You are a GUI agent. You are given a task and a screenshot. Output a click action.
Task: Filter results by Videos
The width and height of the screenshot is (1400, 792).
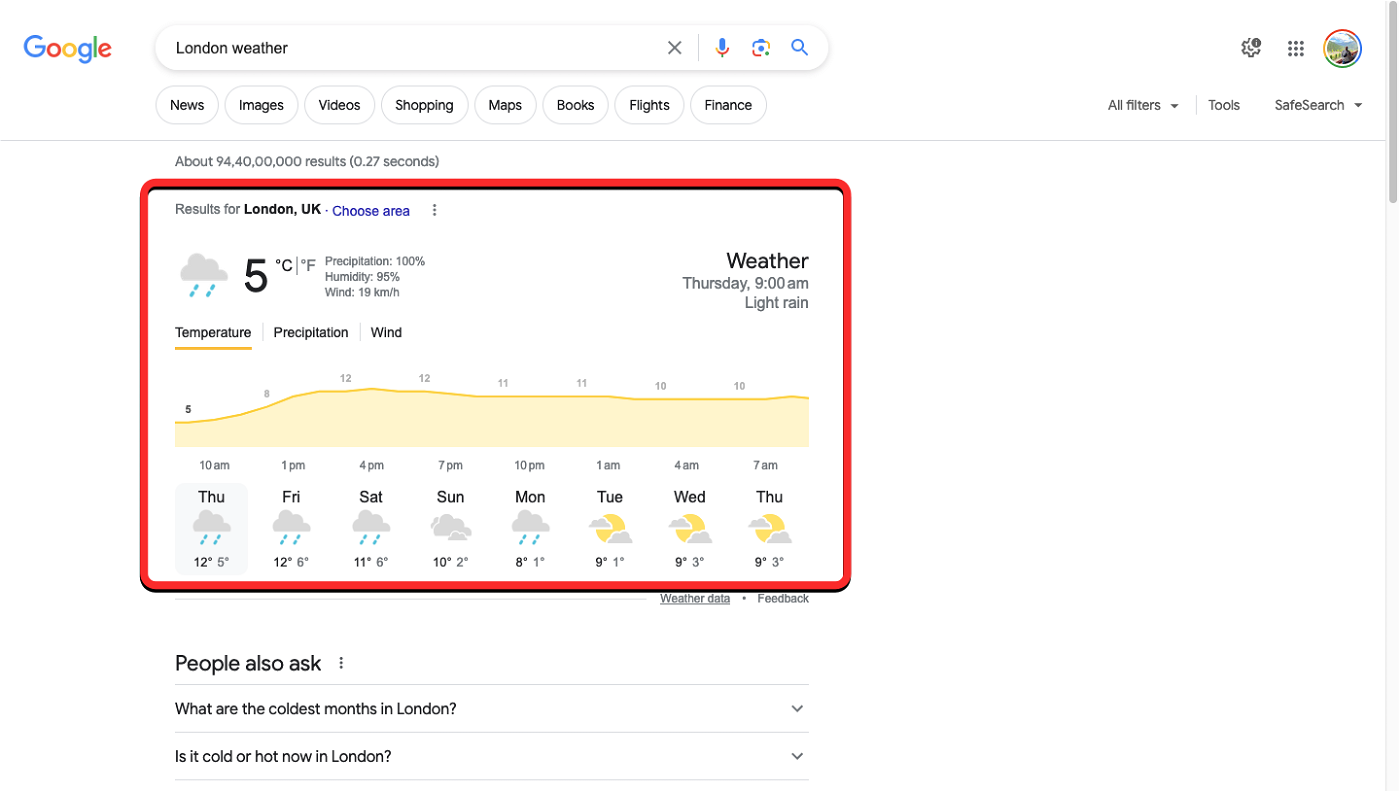(339, 105)
